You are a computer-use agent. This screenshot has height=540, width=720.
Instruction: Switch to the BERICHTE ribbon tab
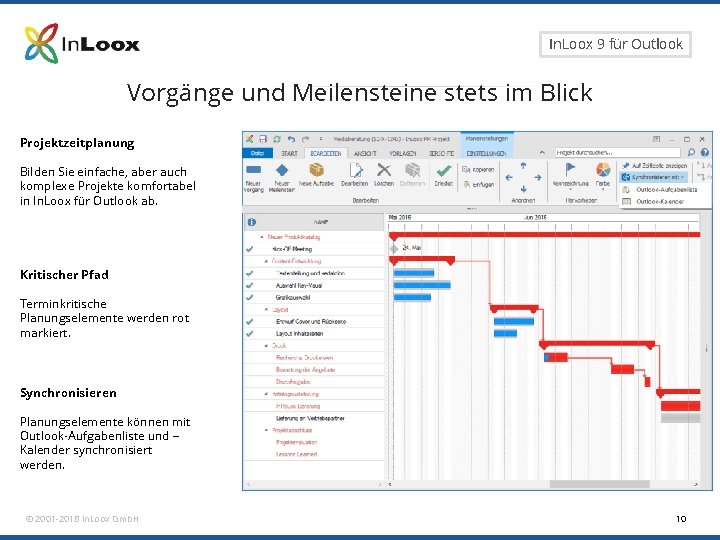point(441,153)
